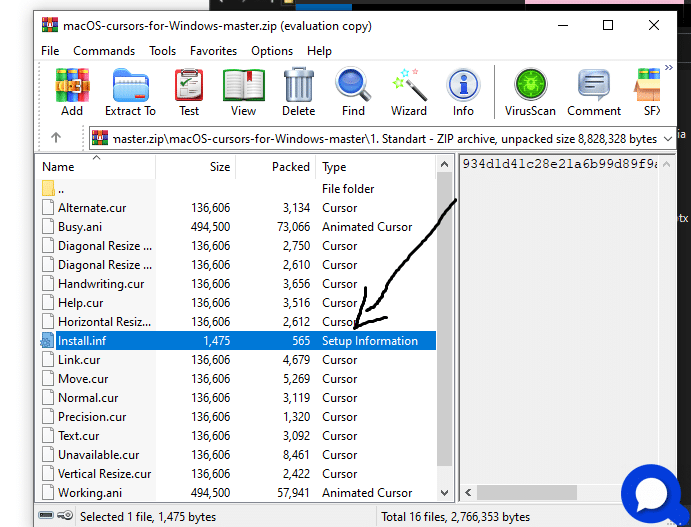The image size is (691, 527).
Task: Open the File menu
Action: click(x=50, y=51)
